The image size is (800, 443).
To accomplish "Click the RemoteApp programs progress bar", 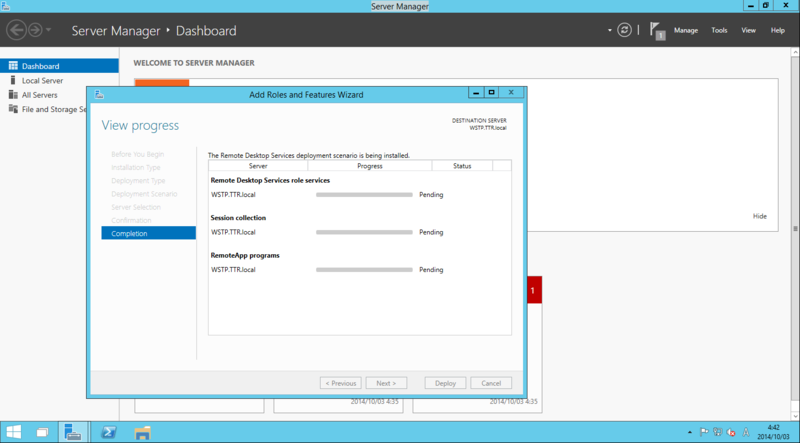I will pos(364,269).
